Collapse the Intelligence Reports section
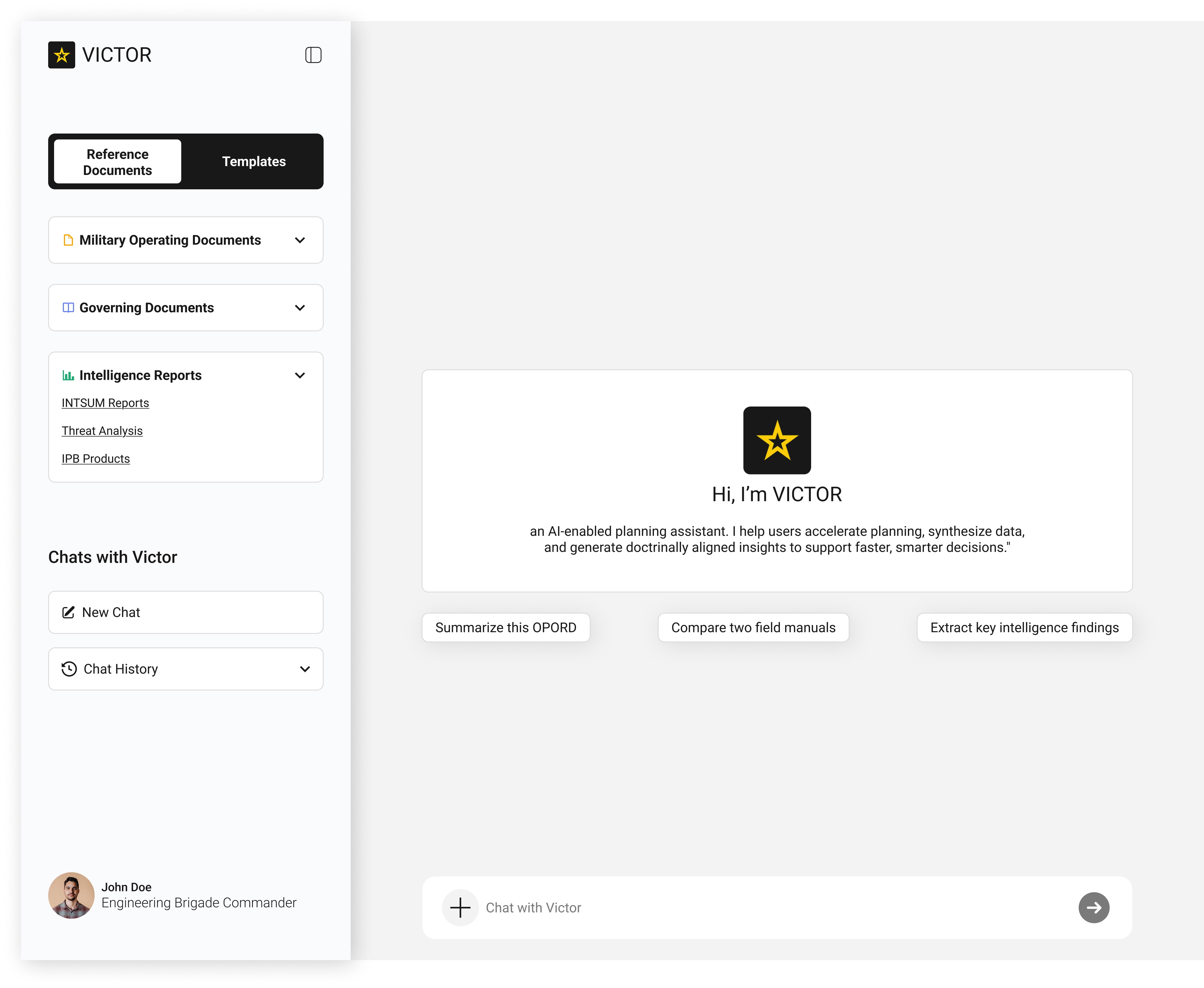Viewport: 1204px width, 988px height. [301, 375]
